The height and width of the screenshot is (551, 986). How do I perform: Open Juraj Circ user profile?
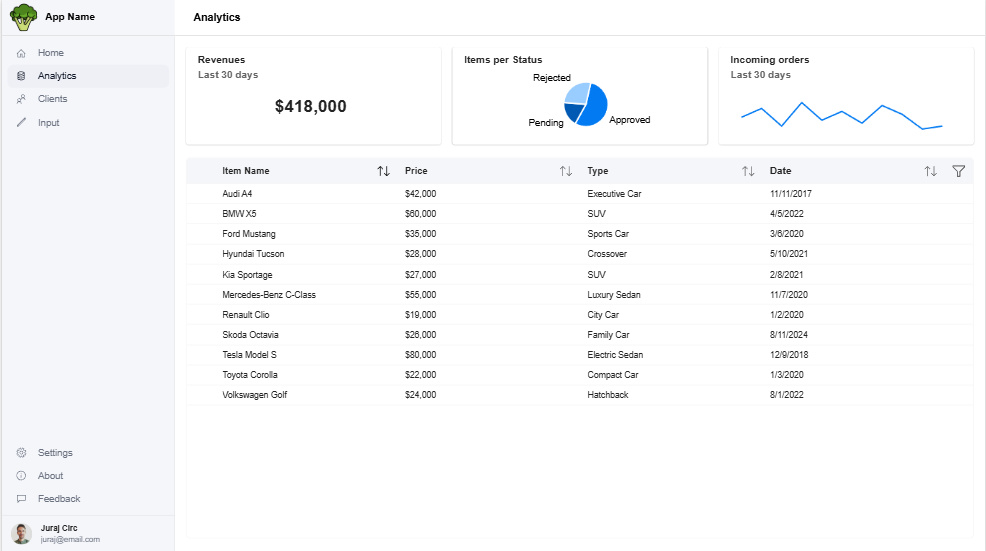(x=60, y=533)
